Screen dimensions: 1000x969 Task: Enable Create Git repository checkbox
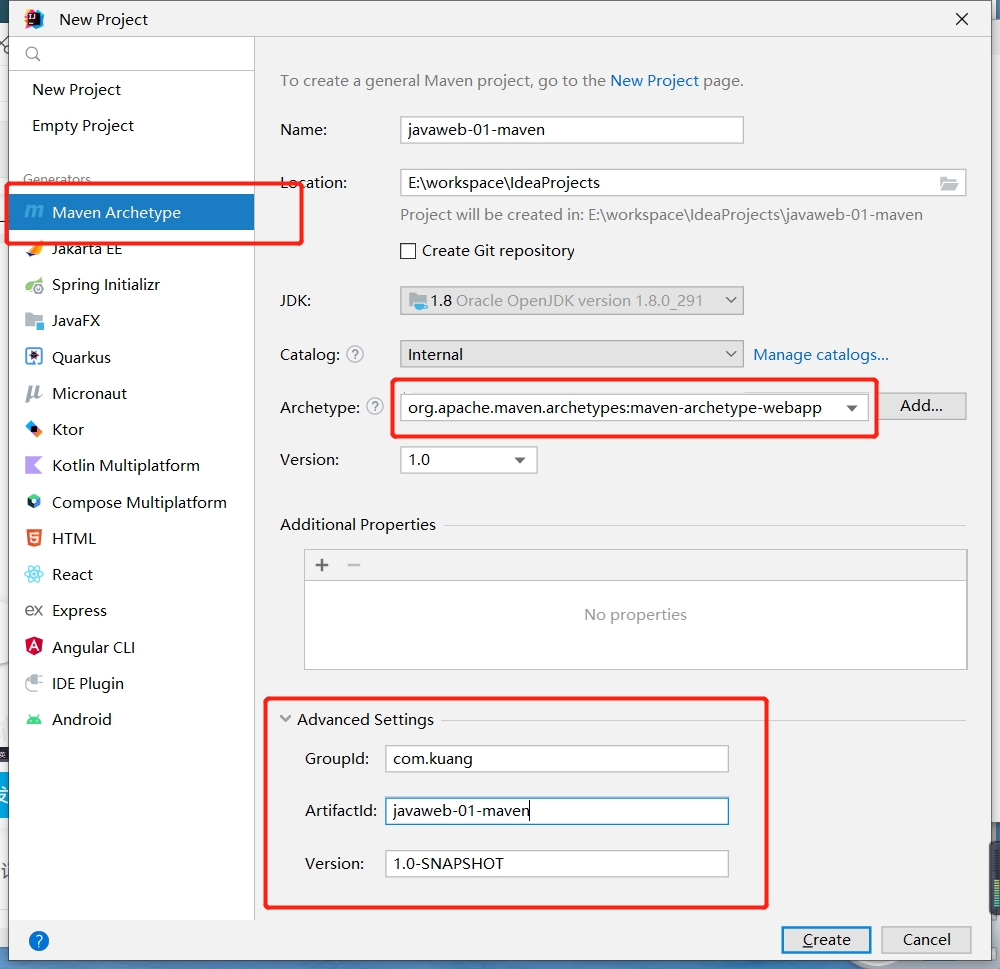pyautogui.click(x=408, y=251)
